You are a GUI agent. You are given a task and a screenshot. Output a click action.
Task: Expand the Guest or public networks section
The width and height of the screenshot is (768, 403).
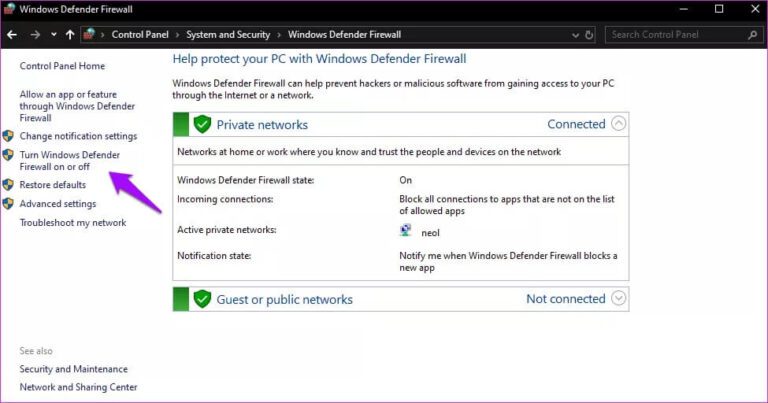point(618,298)
